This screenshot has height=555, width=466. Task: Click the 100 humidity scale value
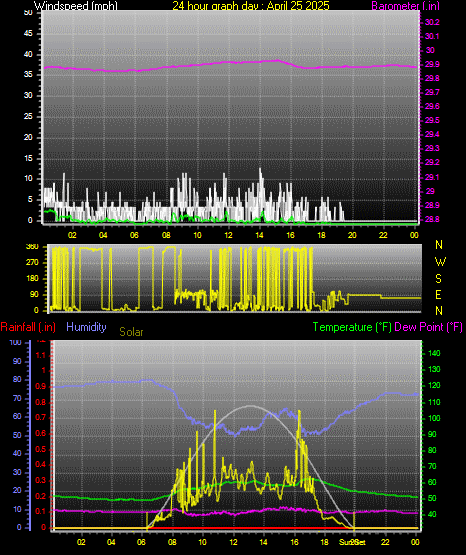(16, 342)
